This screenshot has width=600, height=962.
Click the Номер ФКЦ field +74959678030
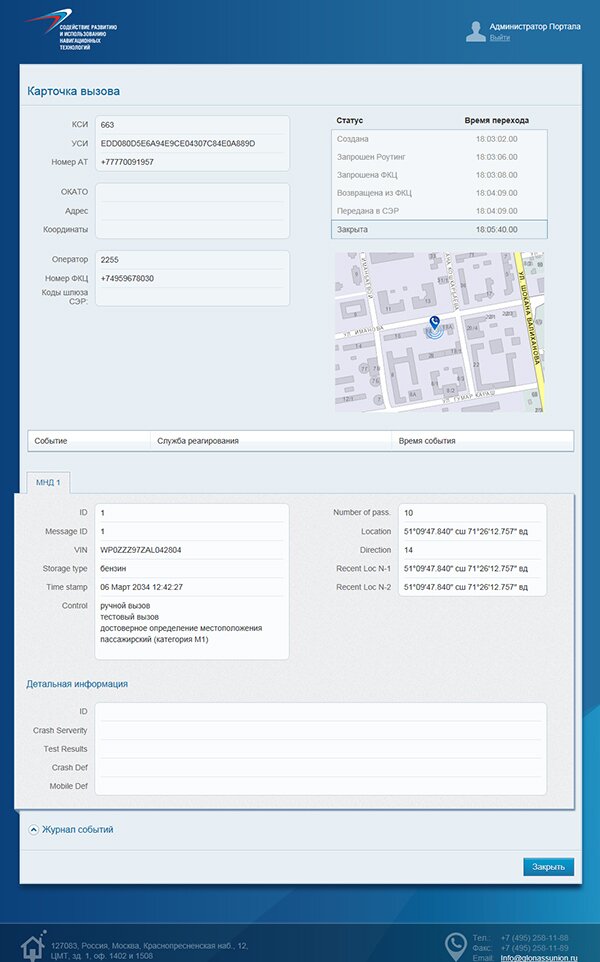(x=192, y=279)
